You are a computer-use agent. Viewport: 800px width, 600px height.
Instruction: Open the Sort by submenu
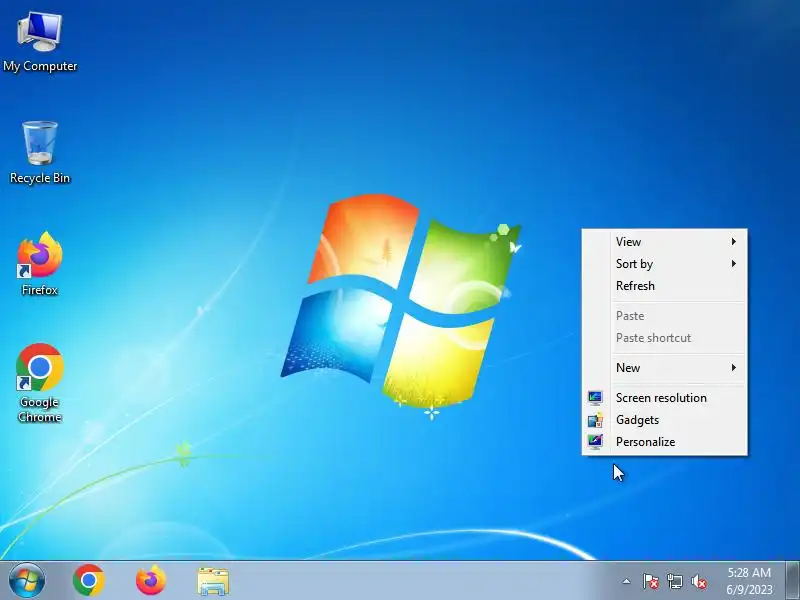click(664, 263)
